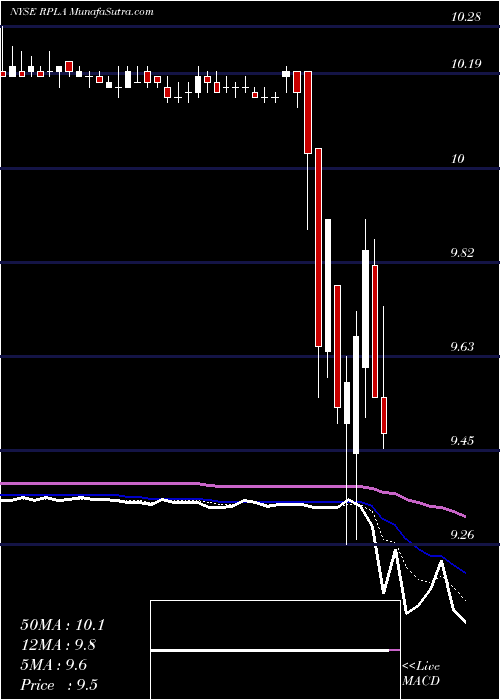
Task: Click the 9.45 price axis label
Action: click(463, 441)
